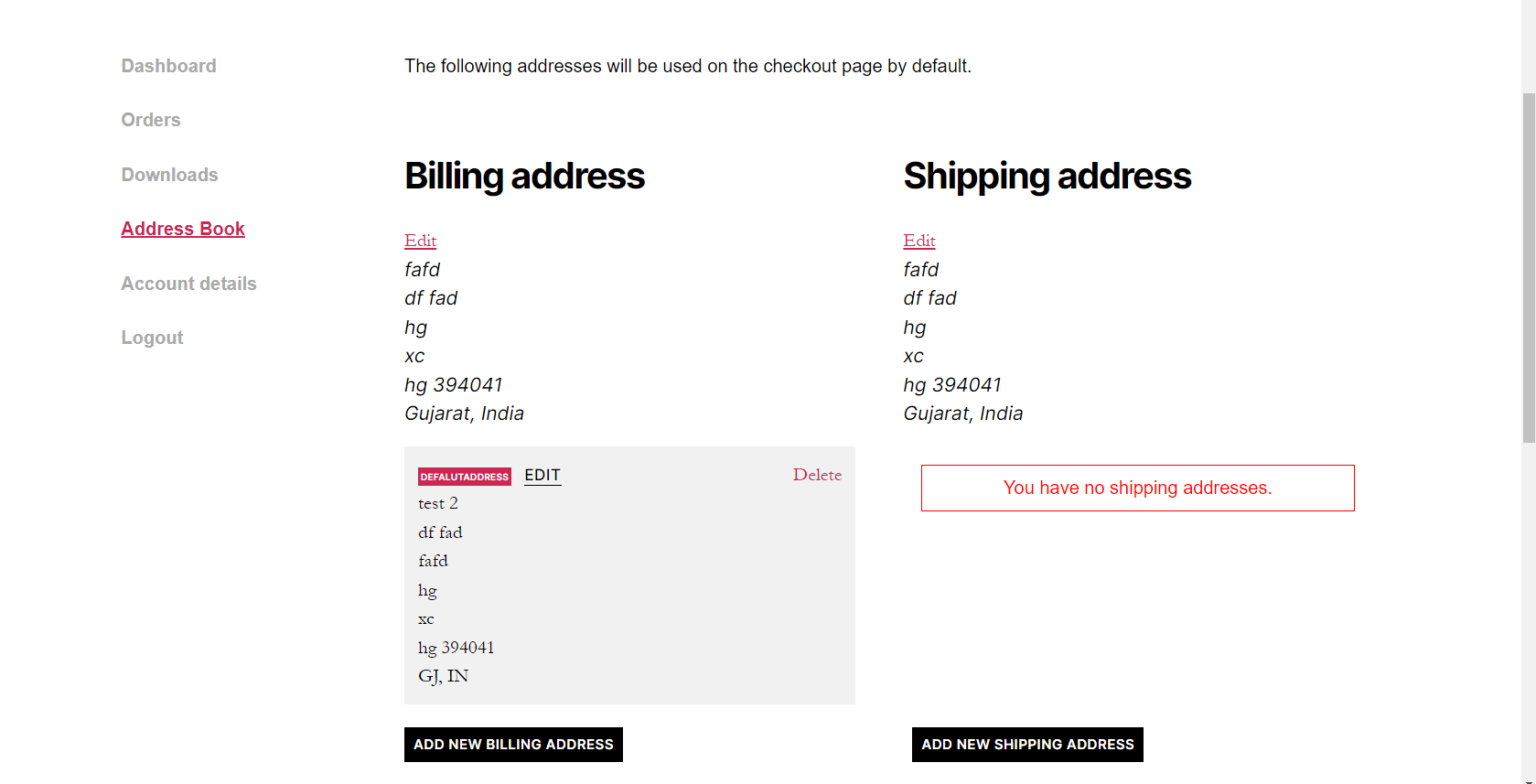Delete the test 2 billing address
The height and width of the screenshot is (784, 1536).
(x=817, y=475)
